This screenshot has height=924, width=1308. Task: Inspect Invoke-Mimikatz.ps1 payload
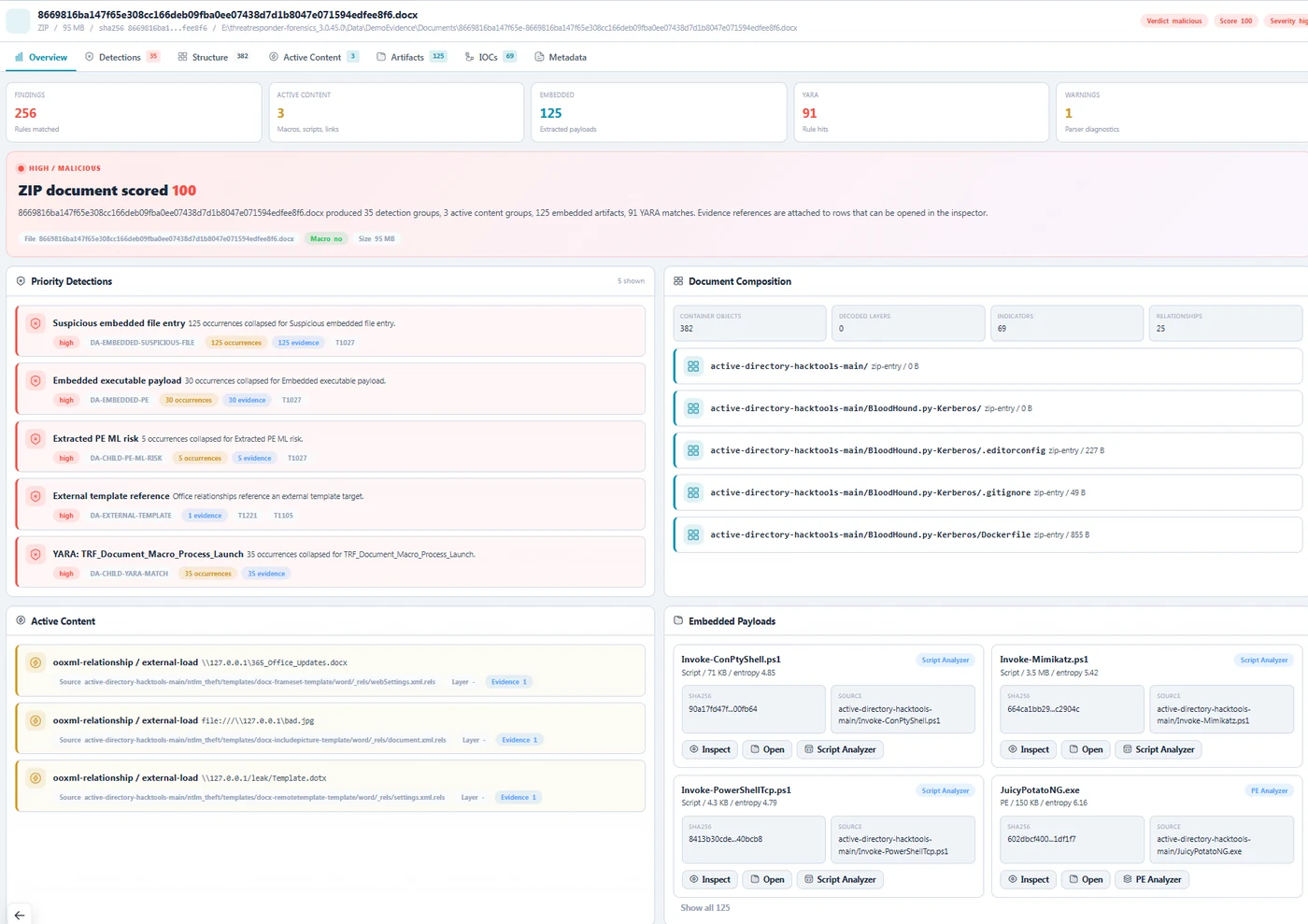(1029, 749)
